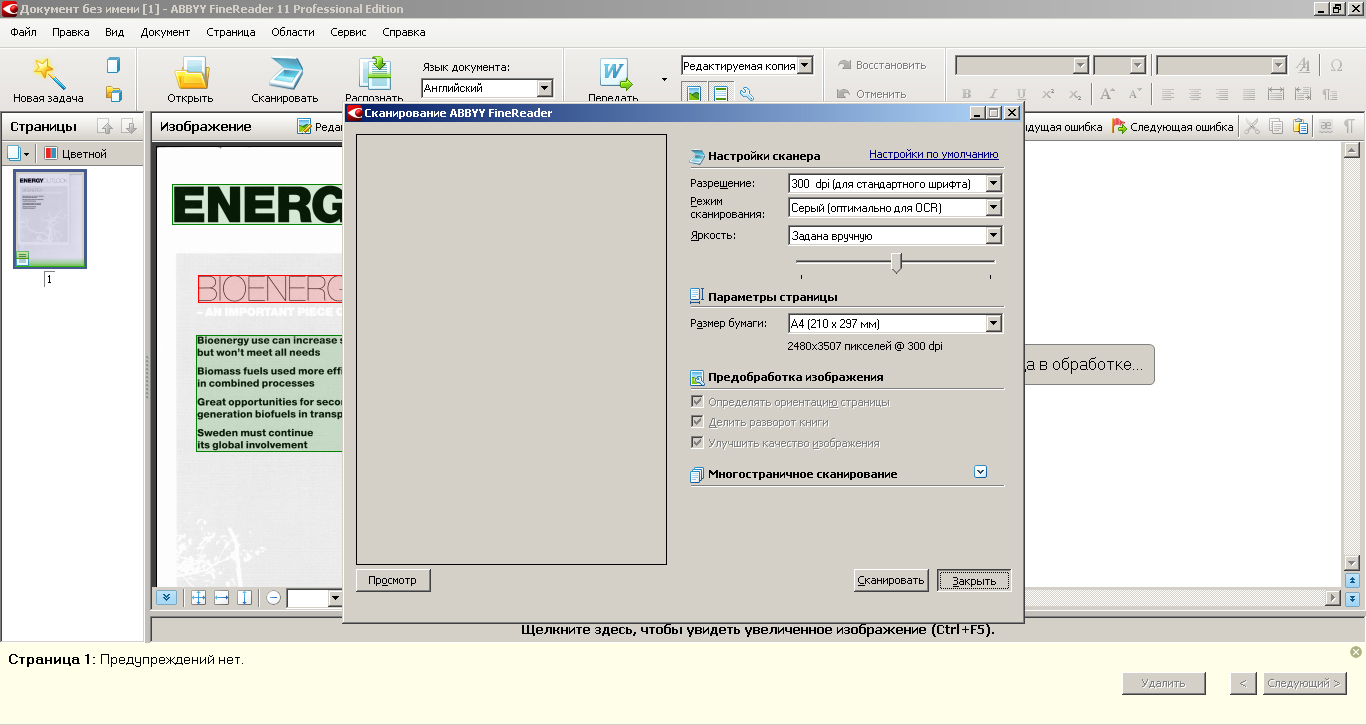Click the pilcrow non-printing characters icon
1366x725 pixels.
click(1349, 127)
